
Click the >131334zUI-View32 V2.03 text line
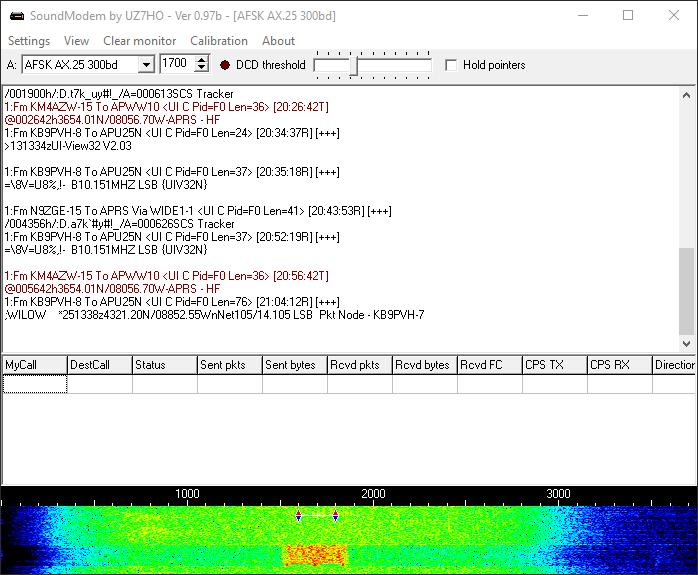pyautogui.click(x=68, y=146)
